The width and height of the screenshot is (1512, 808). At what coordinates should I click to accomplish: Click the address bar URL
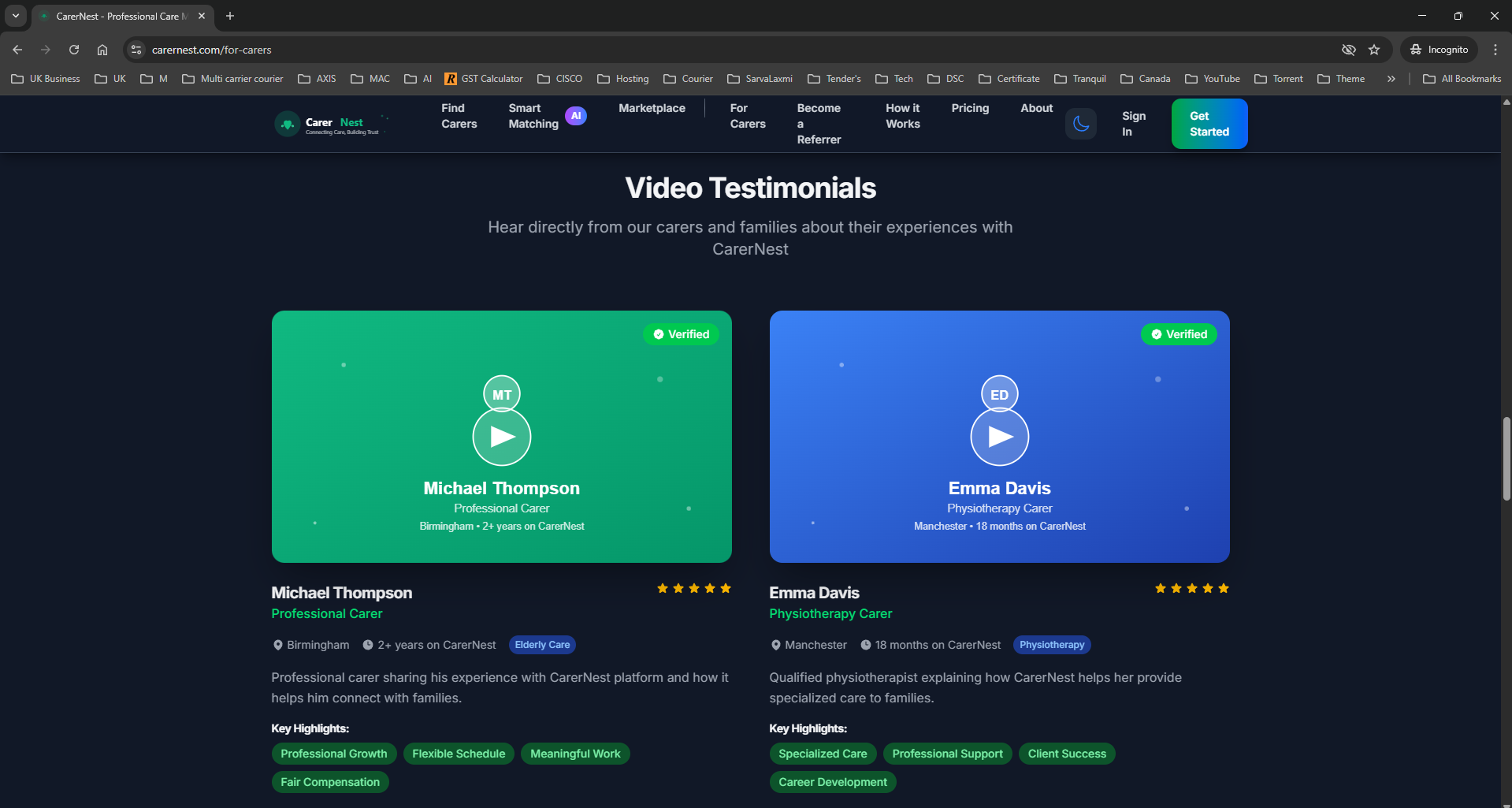point(211,50)
